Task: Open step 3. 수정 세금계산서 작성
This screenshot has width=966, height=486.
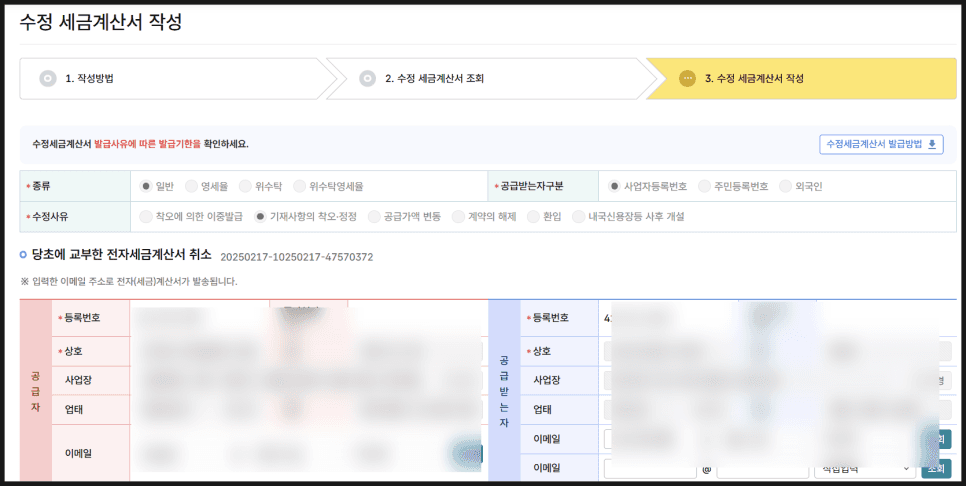Action: (x=801, y=79)
